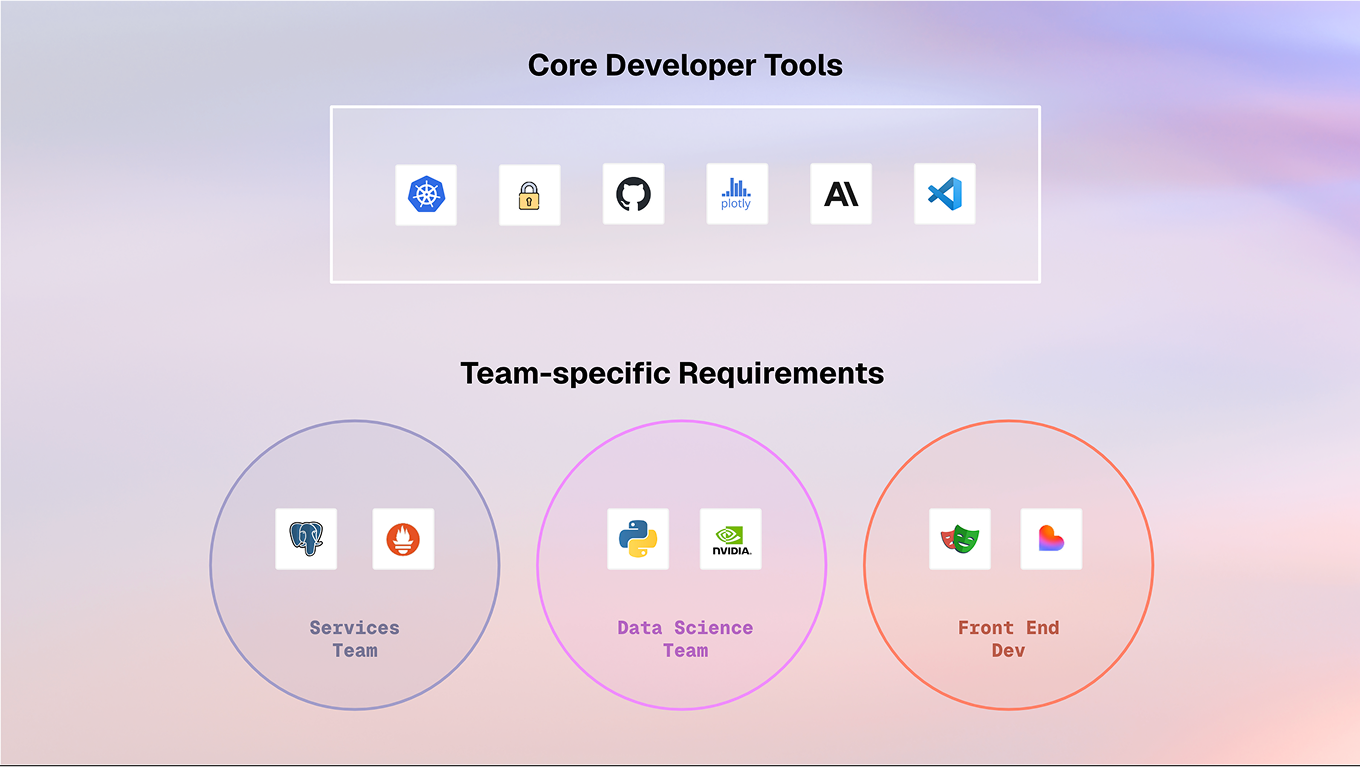
Task: Click the NVIDIA logo tile
Action: click(731, 539)
